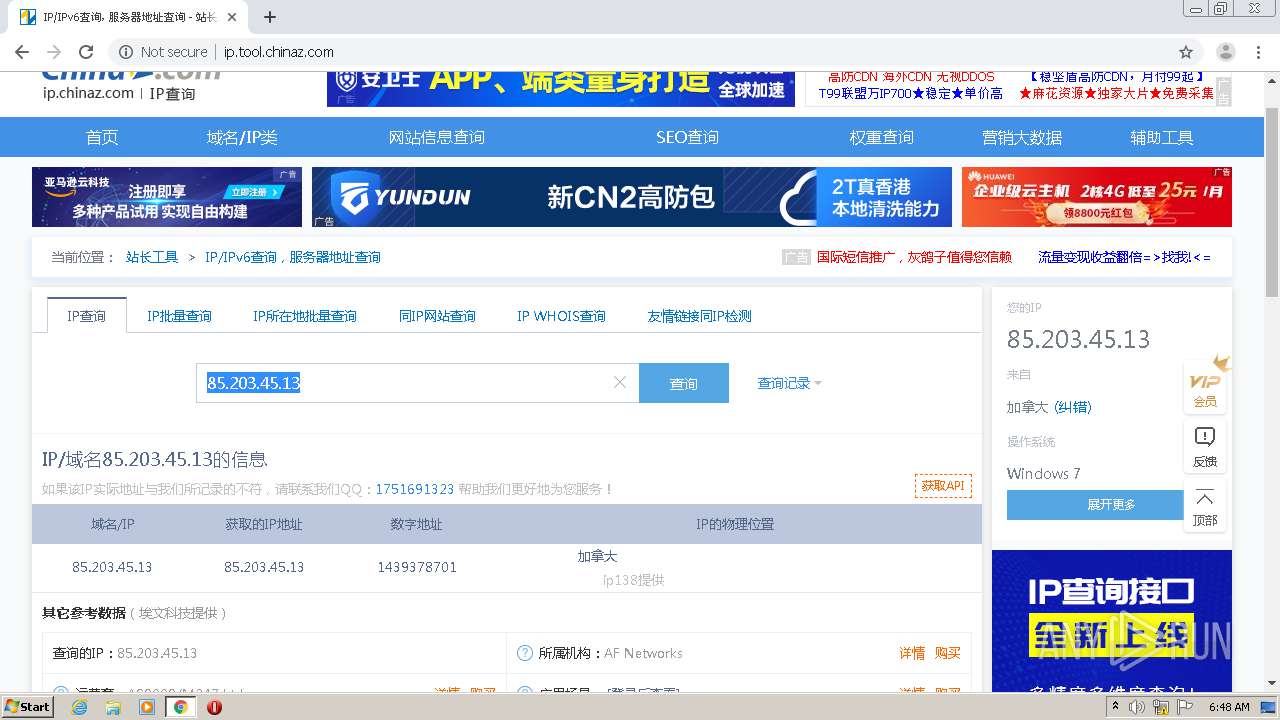Click the Chrome taskbar icon
This screenshot has height=720, width=1280.
coord(181,707)
